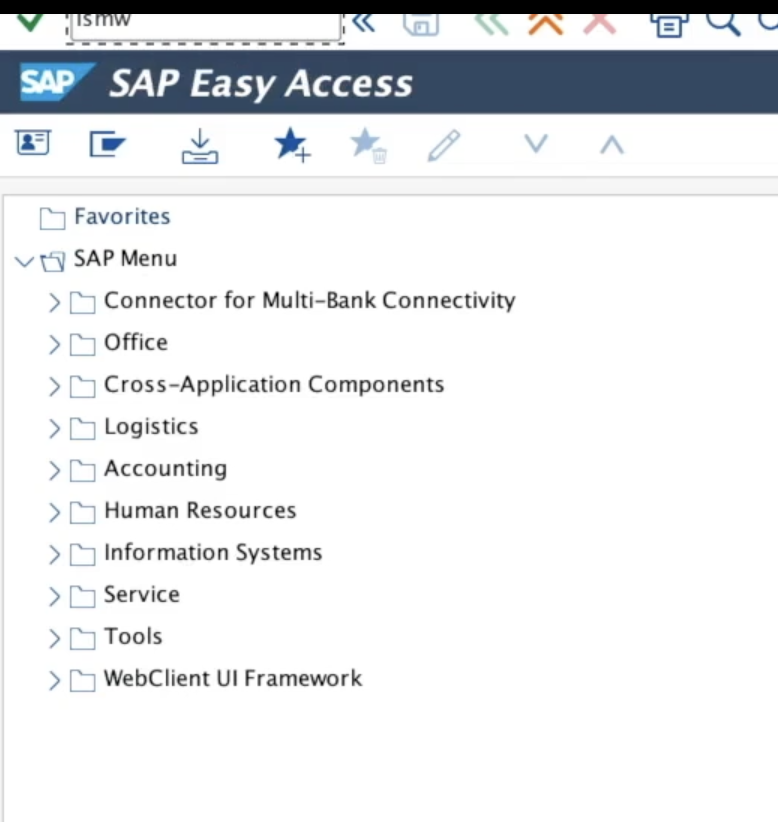Select the Cross-Application Components item
This screenshot has height=822, width=778.
point(273,385)
